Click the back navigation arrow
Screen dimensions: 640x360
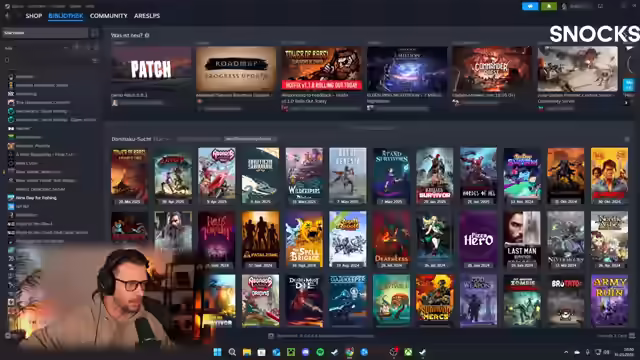(x=8, y=16)
